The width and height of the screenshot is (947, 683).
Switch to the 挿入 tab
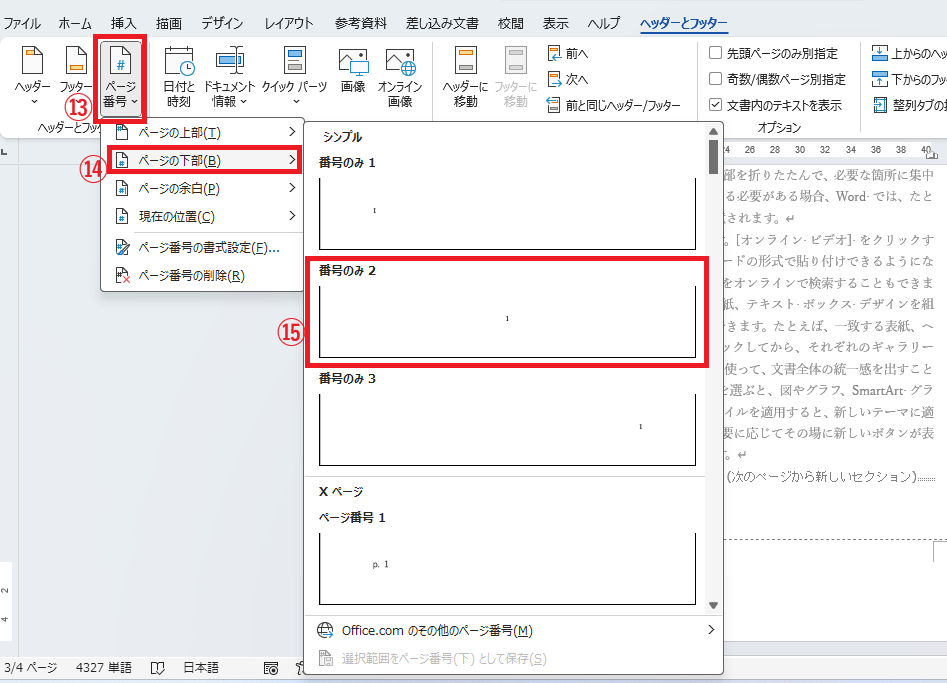[124, 24]
